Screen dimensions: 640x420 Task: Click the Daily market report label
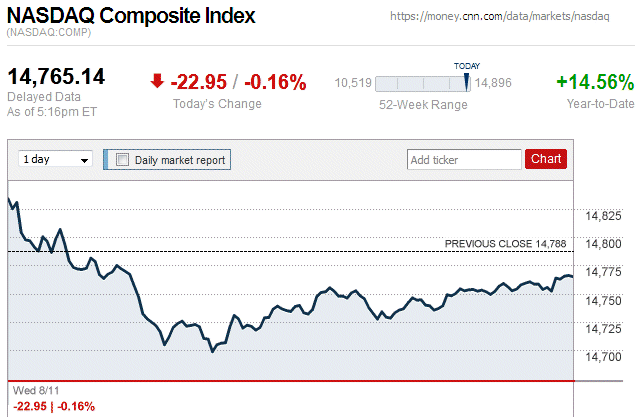coord(180,160)
